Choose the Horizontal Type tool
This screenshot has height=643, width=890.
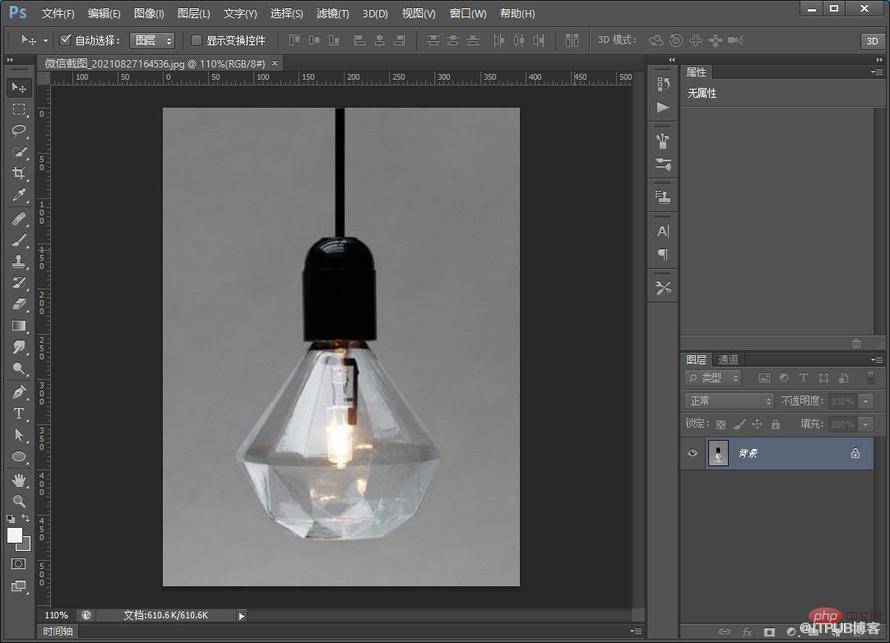pos(19,414)
